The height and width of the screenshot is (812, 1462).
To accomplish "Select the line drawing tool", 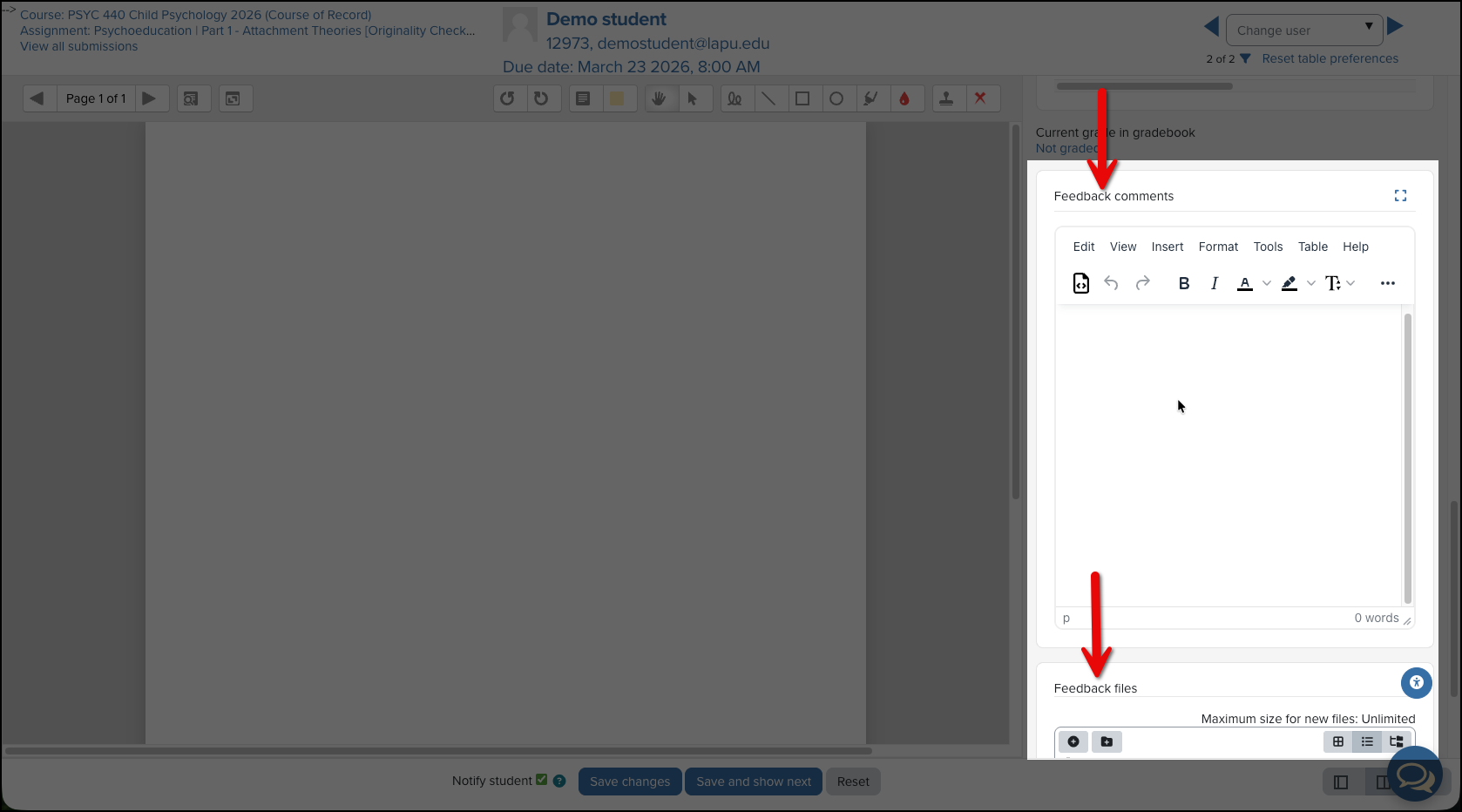I will pyautogui.click(x=768, y=98).
